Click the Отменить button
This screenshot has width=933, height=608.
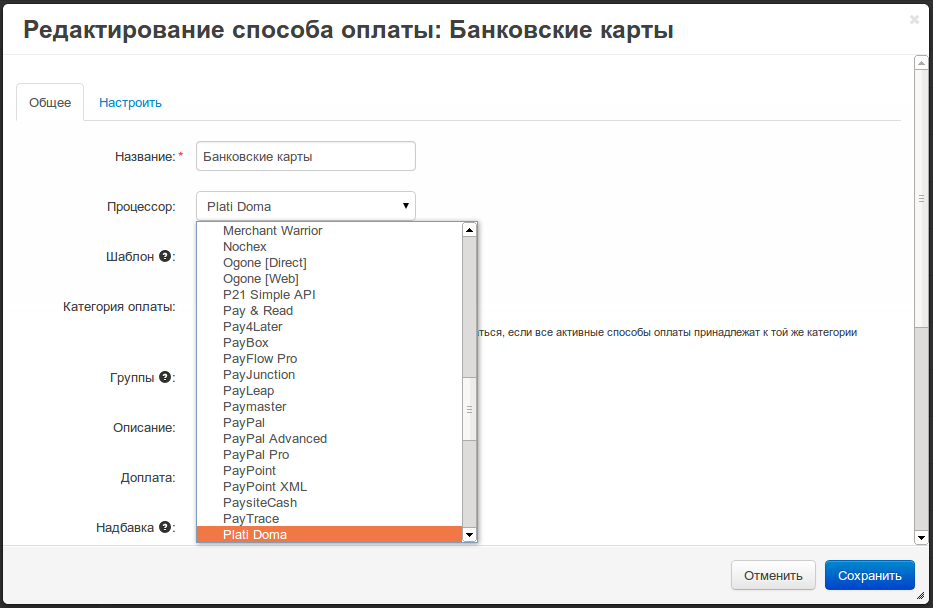pyautogui.click(x=773, y=575)
